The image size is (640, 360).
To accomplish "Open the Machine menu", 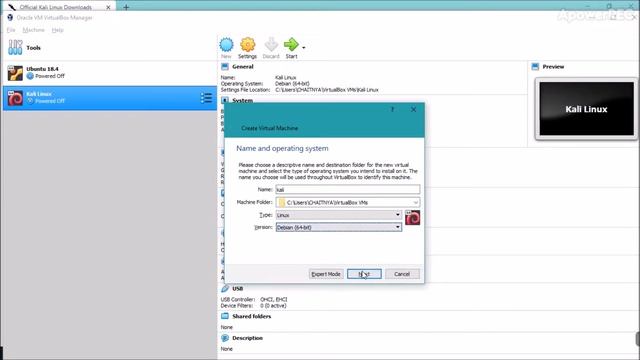I will click(x=33, y=30).
